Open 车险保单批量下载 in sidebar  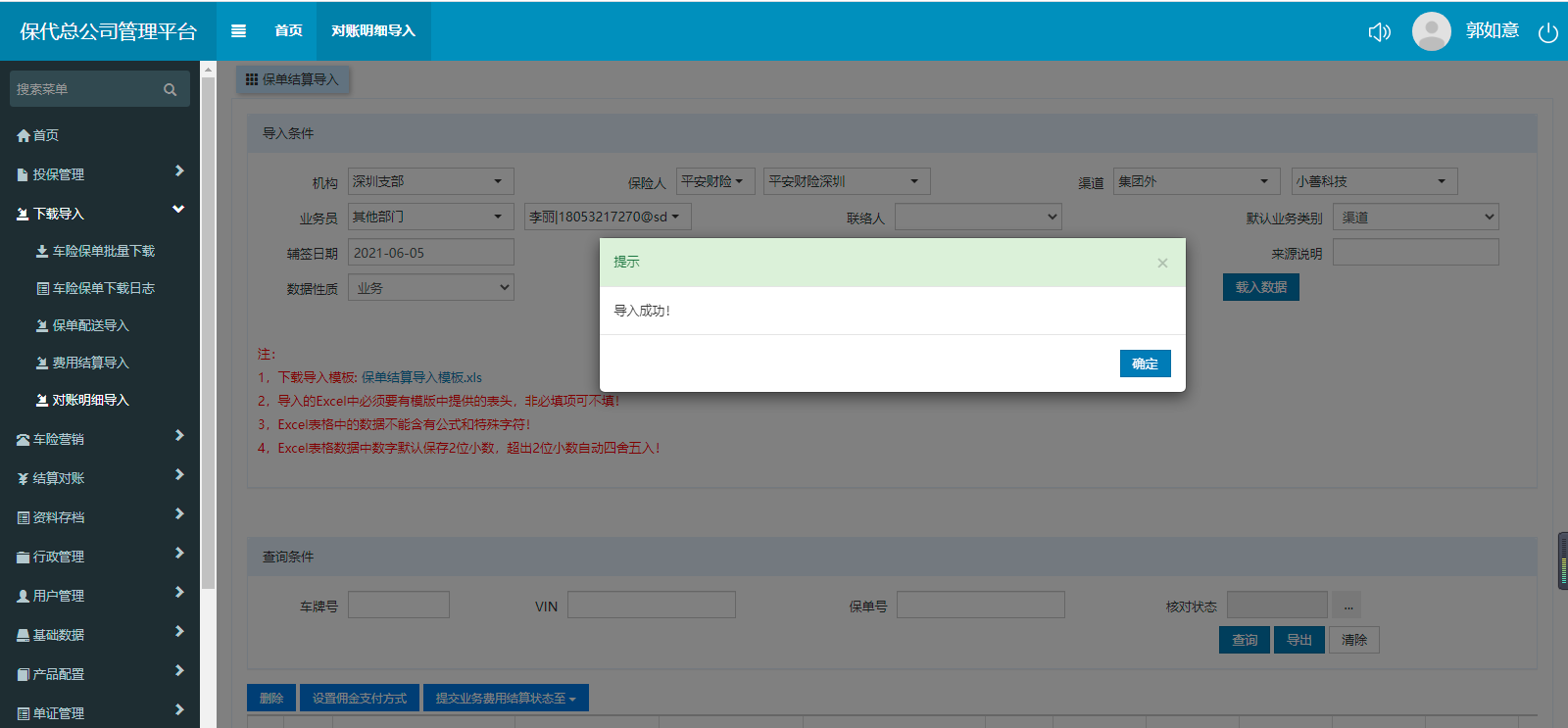coord(103,251)
